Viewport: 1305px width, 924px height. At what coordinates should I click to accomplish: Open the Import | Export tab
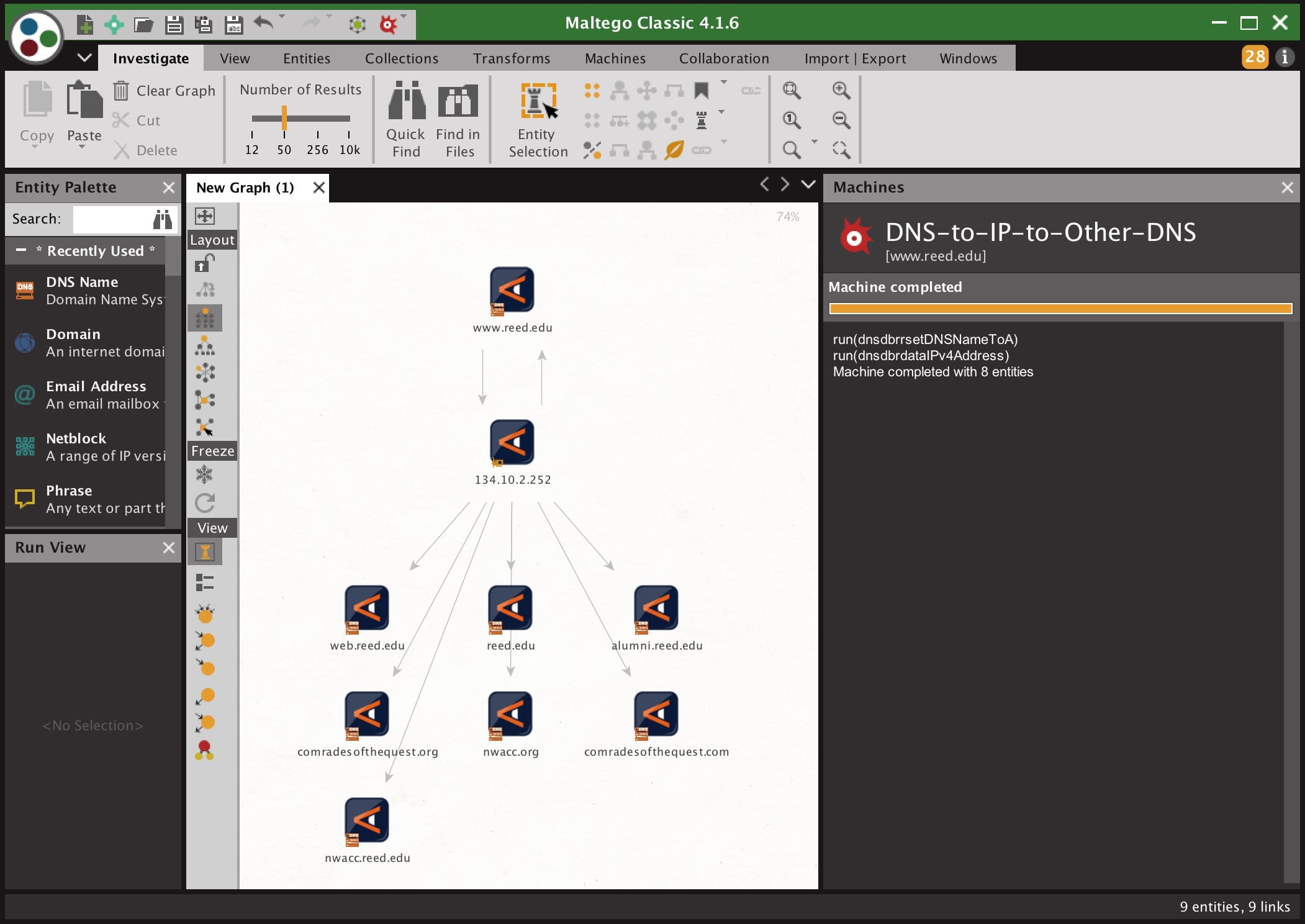pos(855,58)
